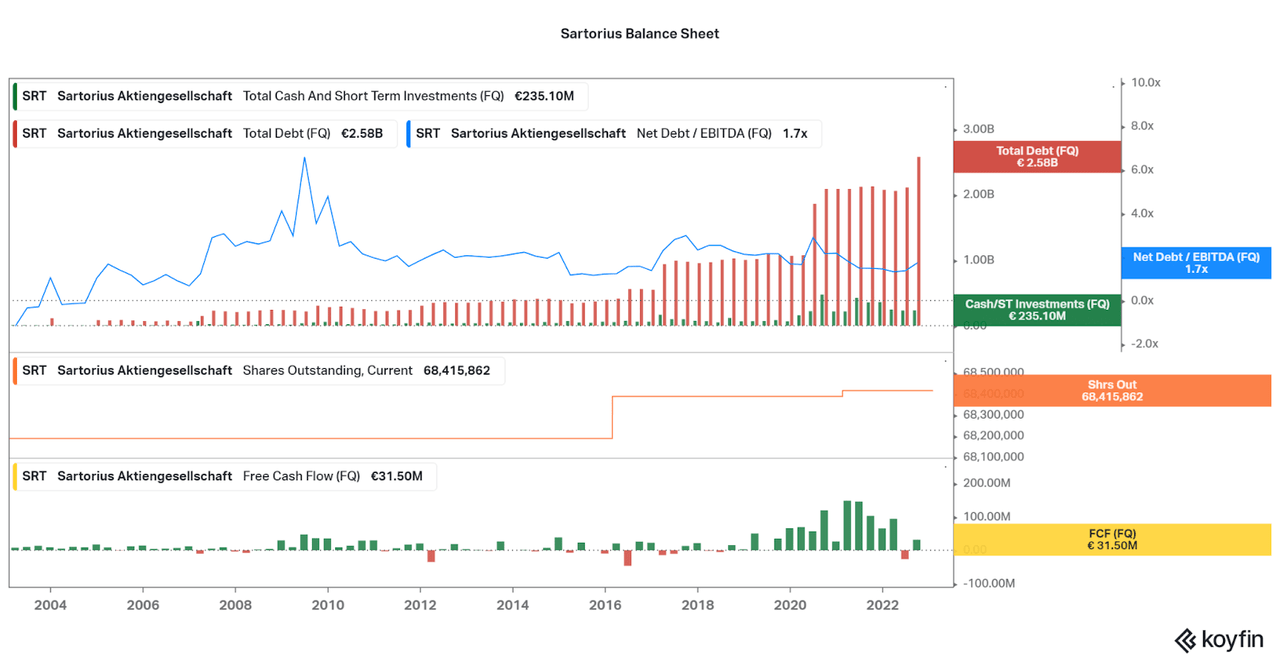Image resolution: width=1280 pixels, height=662 pixels.
Task: Click the blue Net Debt / EBITDA axis badge
Action: [1196, 263]
